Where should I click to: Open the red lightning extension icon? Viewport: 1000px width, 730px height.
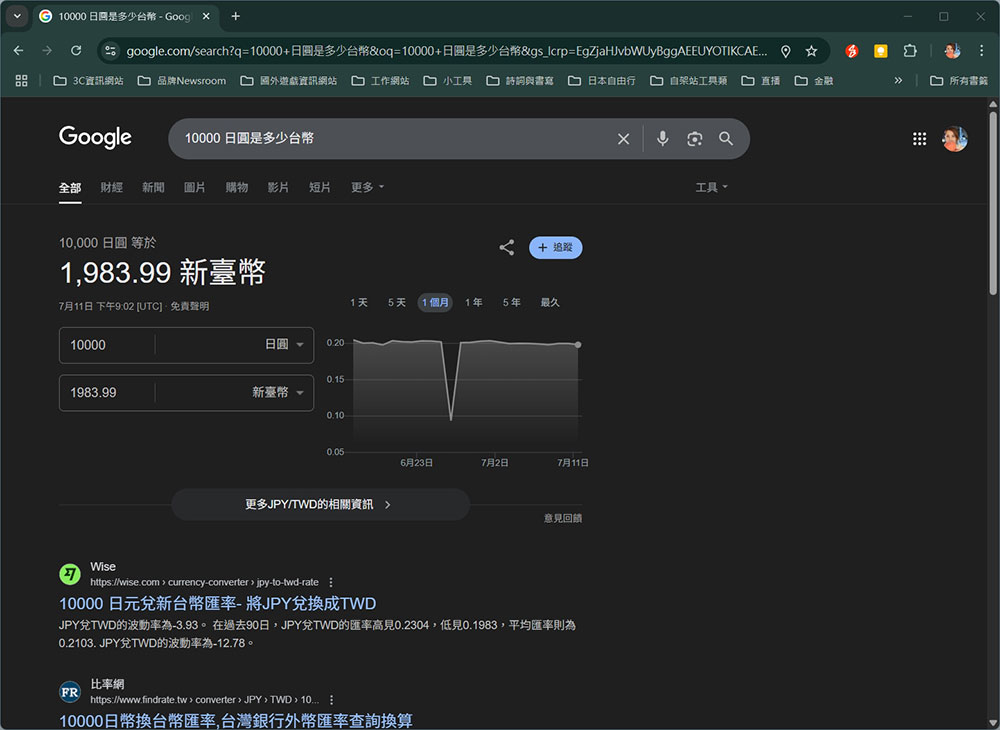point(851,51)
